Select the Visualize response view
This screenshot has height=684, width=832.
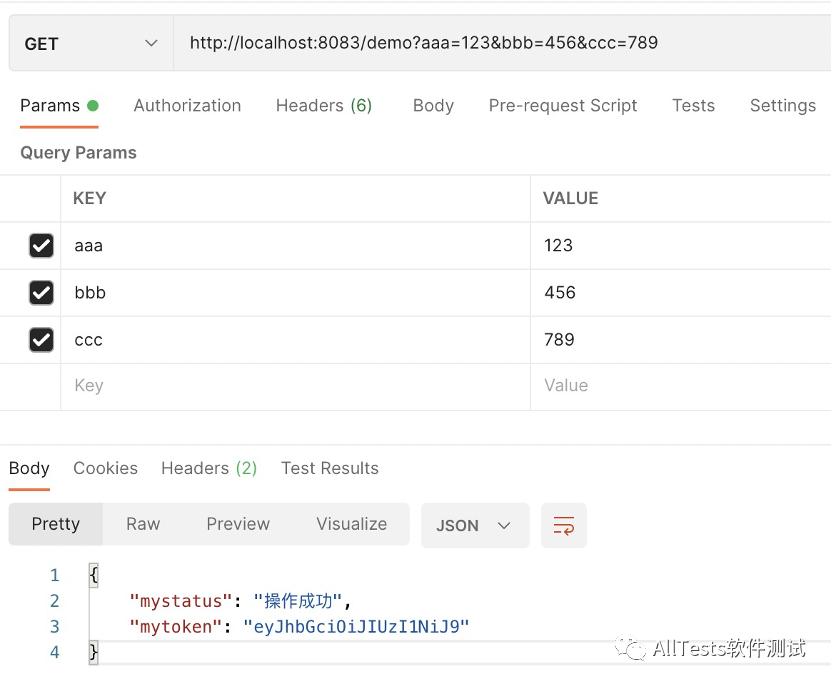(x=352, y=524)
